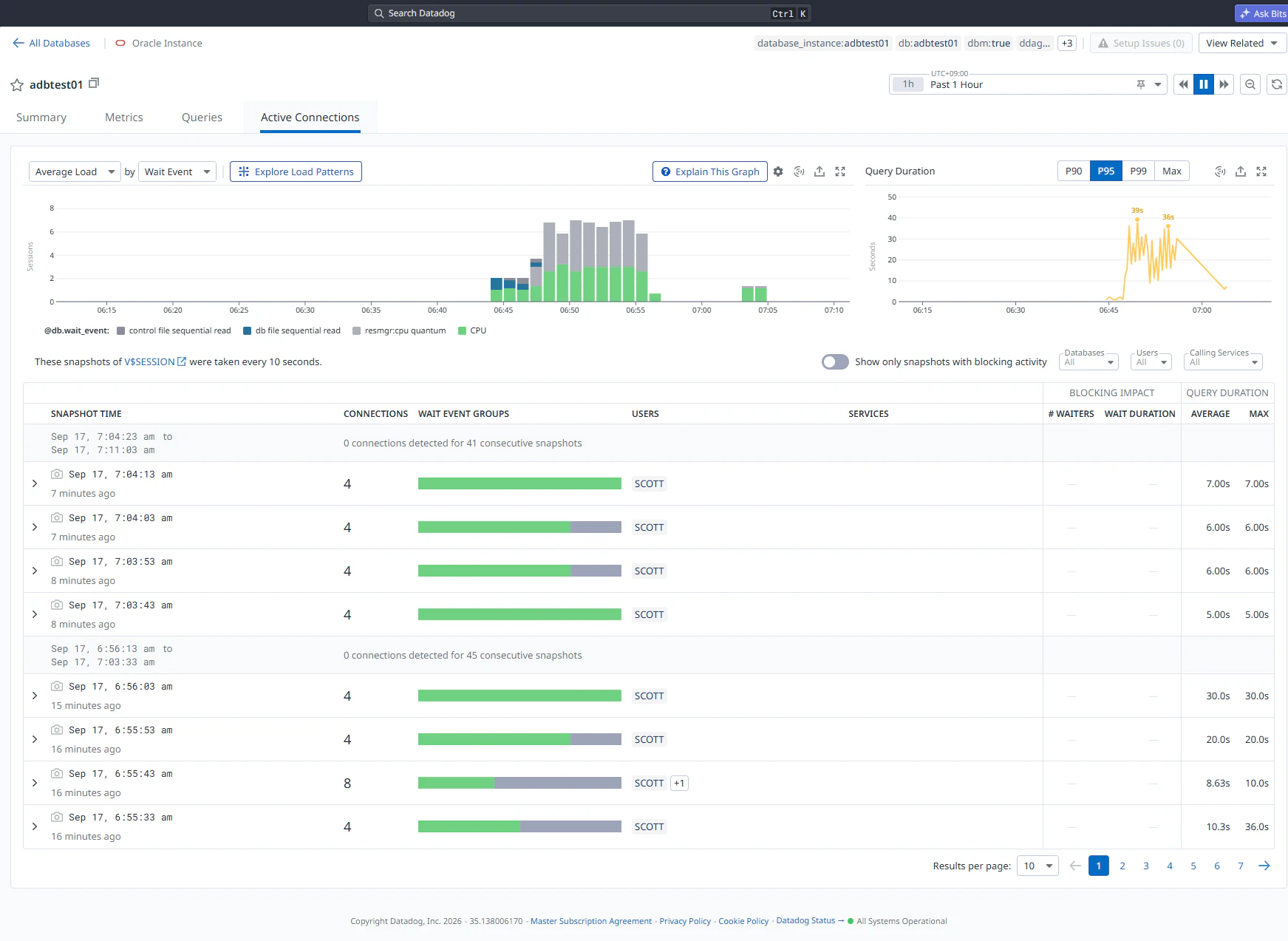Click the search magnifier icon
The height and width of the screenshot is (941, 1288).
click(379, 13)
